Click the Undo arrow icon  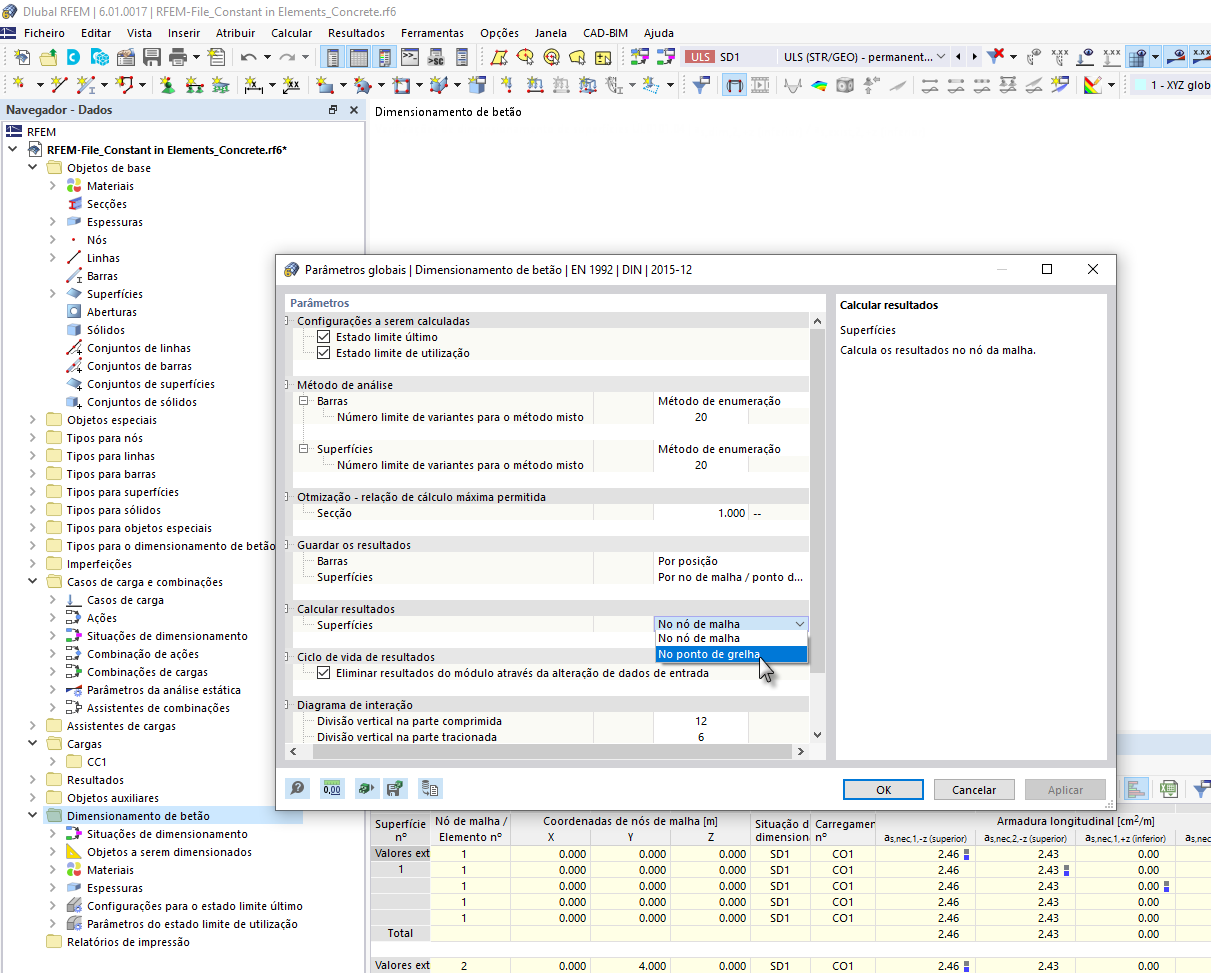[x=248, y=56]
